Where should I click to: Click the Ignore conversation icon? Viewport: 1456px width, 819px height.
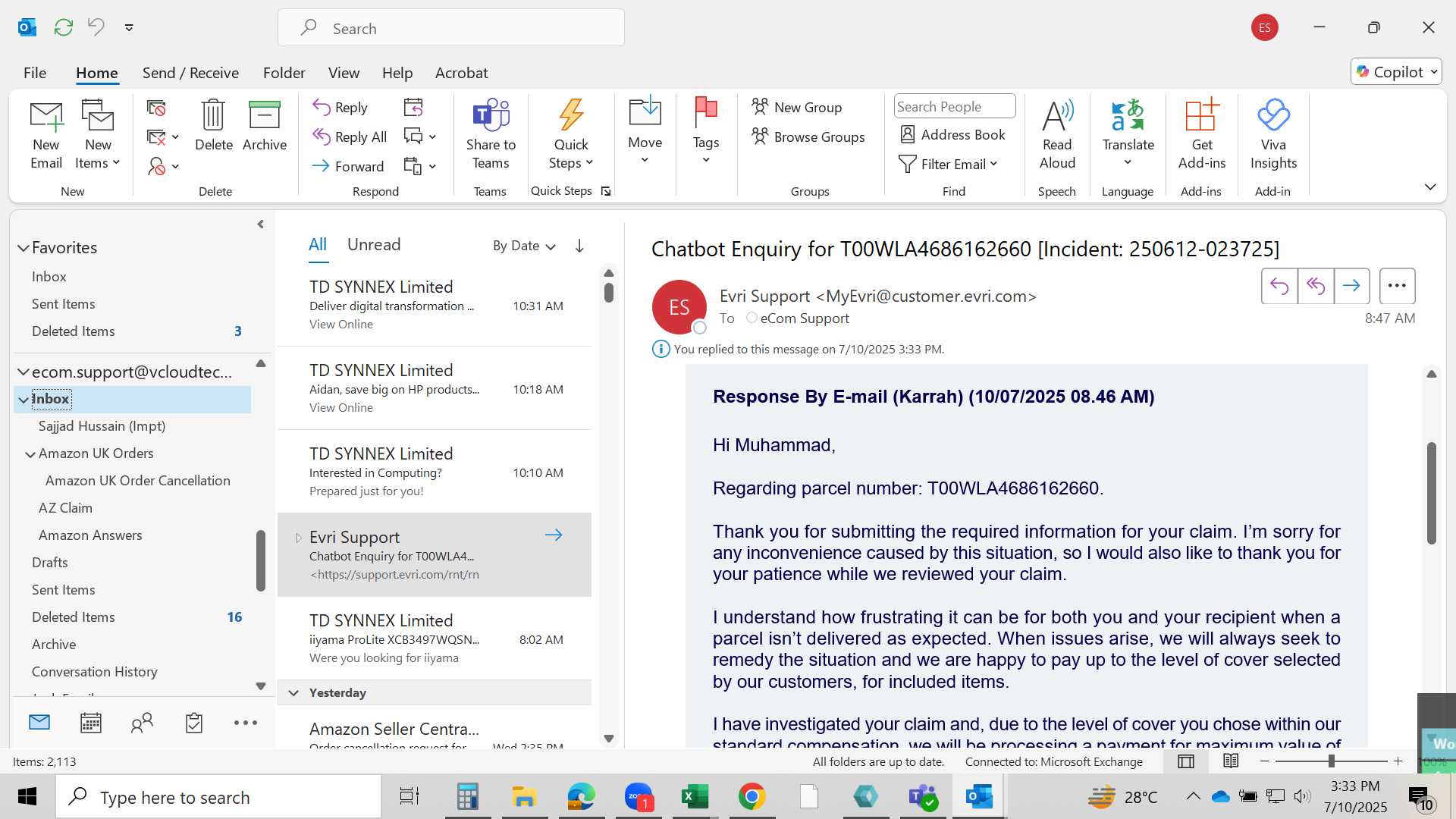coord(156,108)
